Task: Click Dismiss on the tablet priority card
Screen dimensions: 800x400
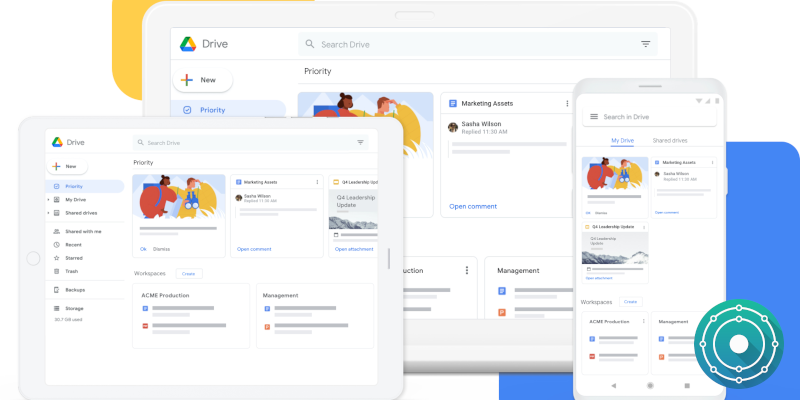Action: pos(161,249)
